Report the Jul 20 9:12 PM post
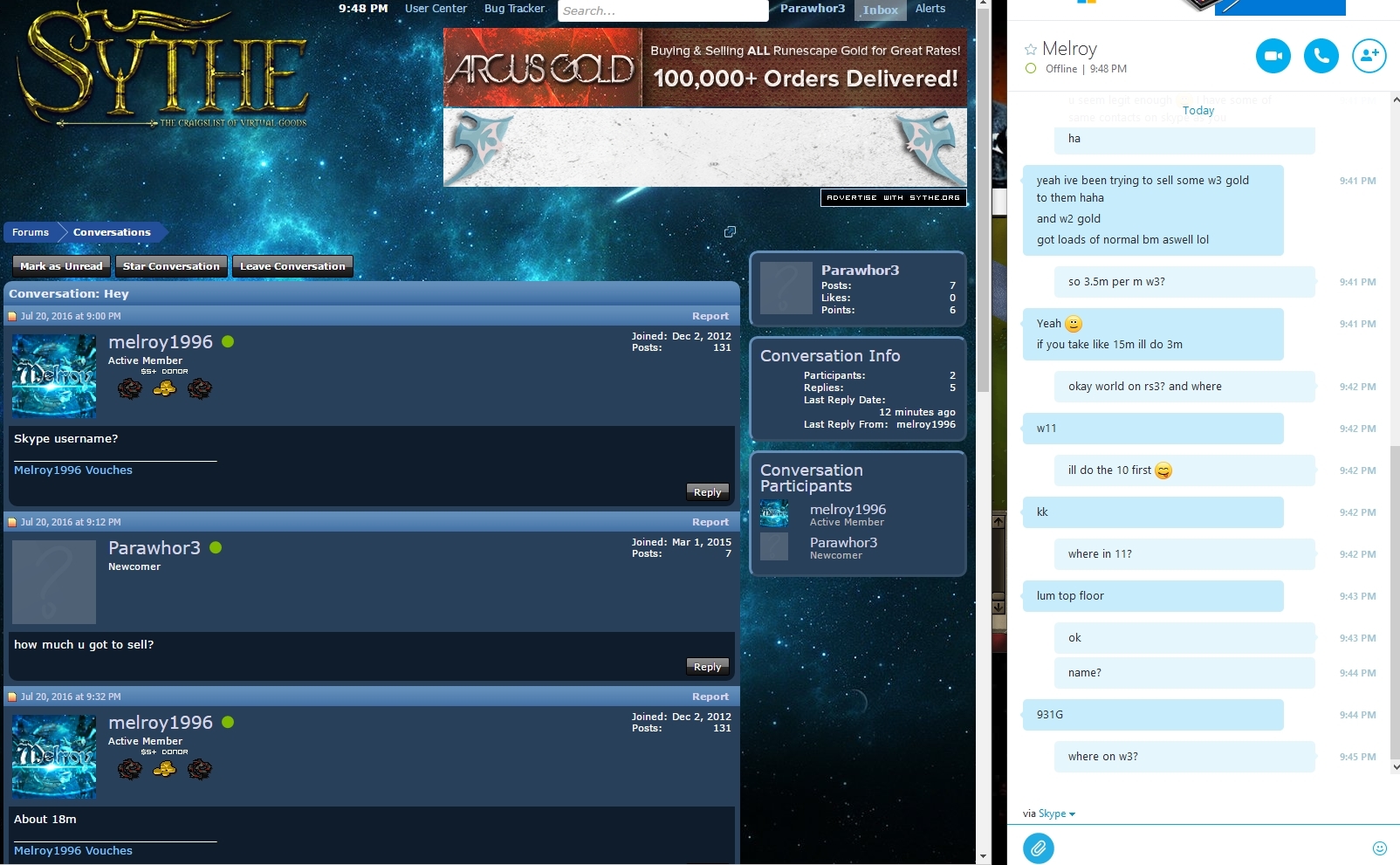This screenshot has width=1400, height=865. tap(710, 522)
